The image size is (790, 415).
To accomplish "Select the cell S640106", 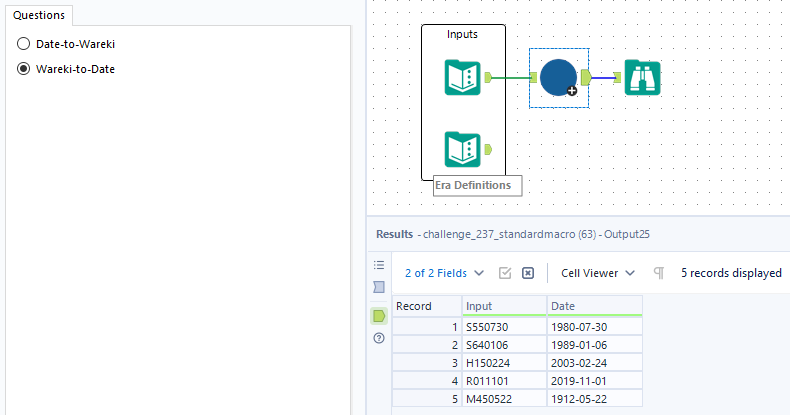I will (504, 345).
